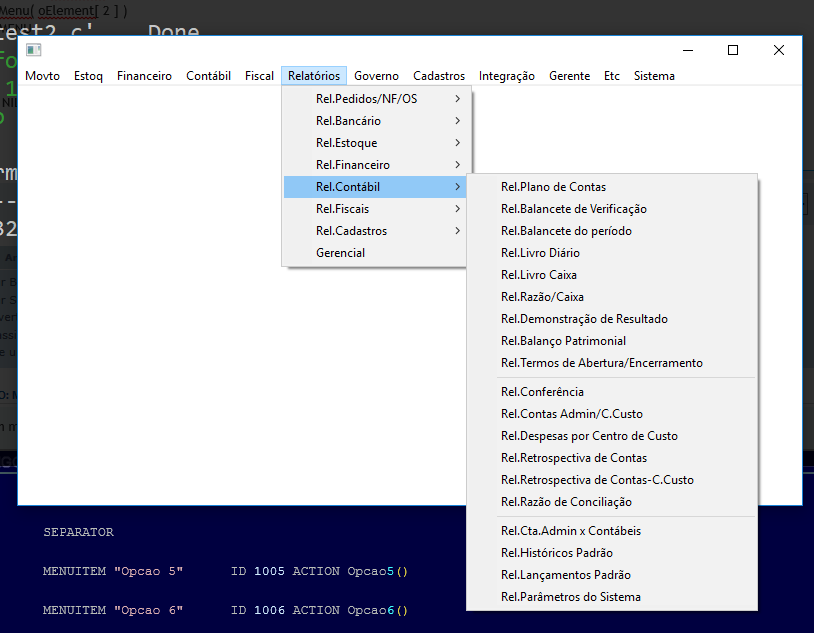Expand the Rel.Fiscais submenu
This screenshot has height=633, width=814.
pos(342,209)
